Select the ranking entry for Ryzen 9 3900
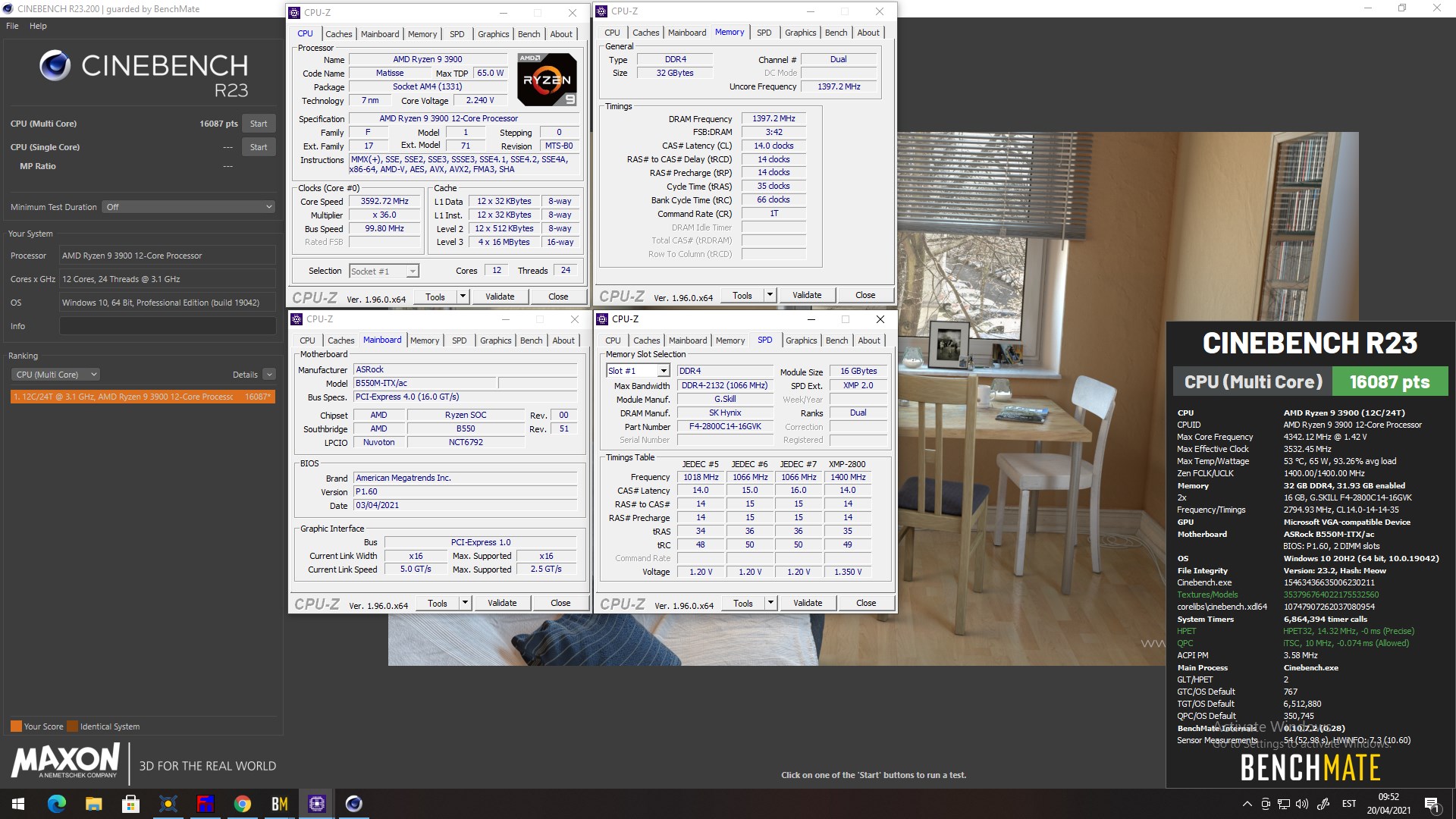The height and width of the screenshot is (819, 1456). pos(143,397)
